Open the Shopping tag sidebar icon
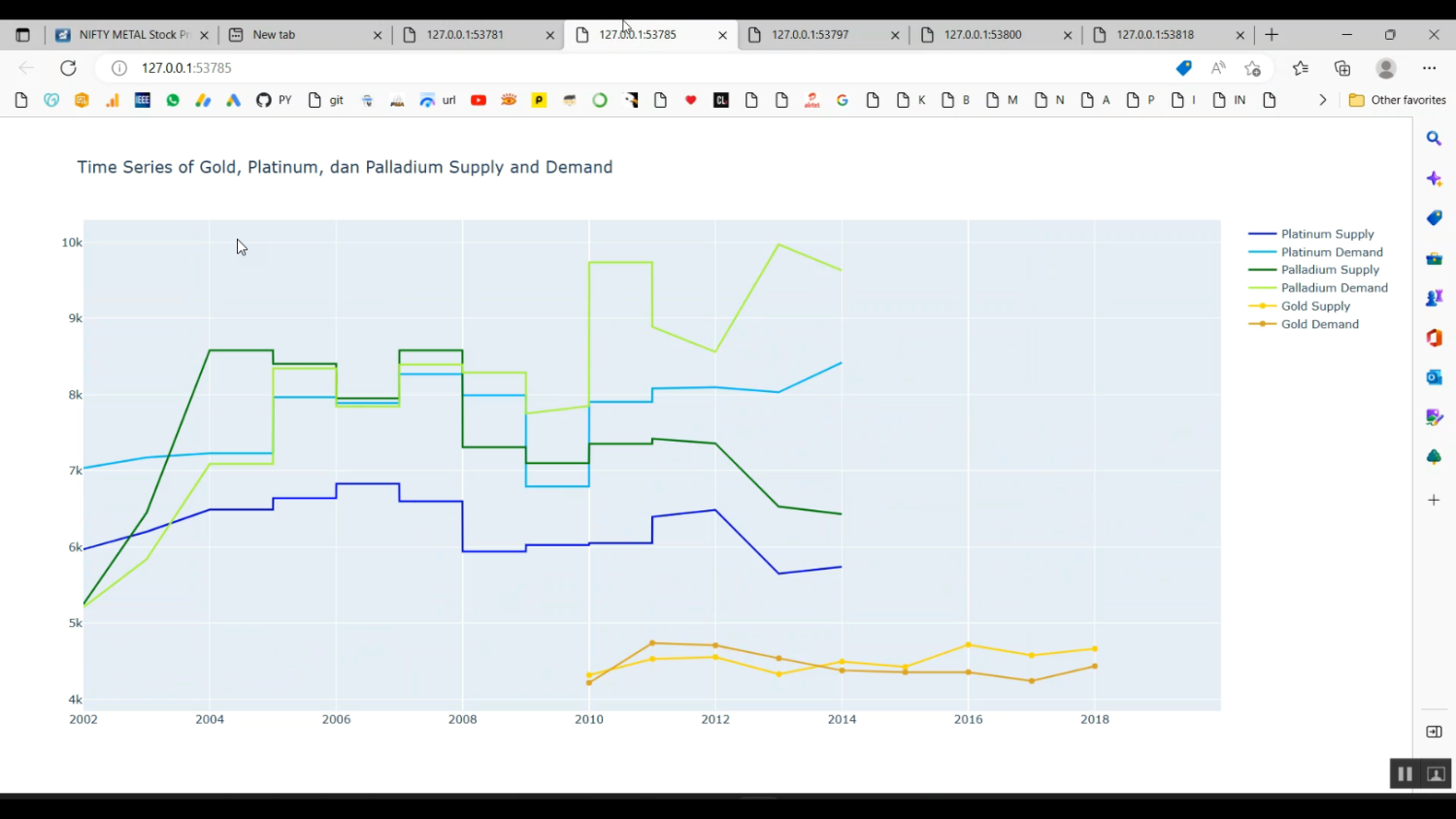 (x=1434, y=218)
